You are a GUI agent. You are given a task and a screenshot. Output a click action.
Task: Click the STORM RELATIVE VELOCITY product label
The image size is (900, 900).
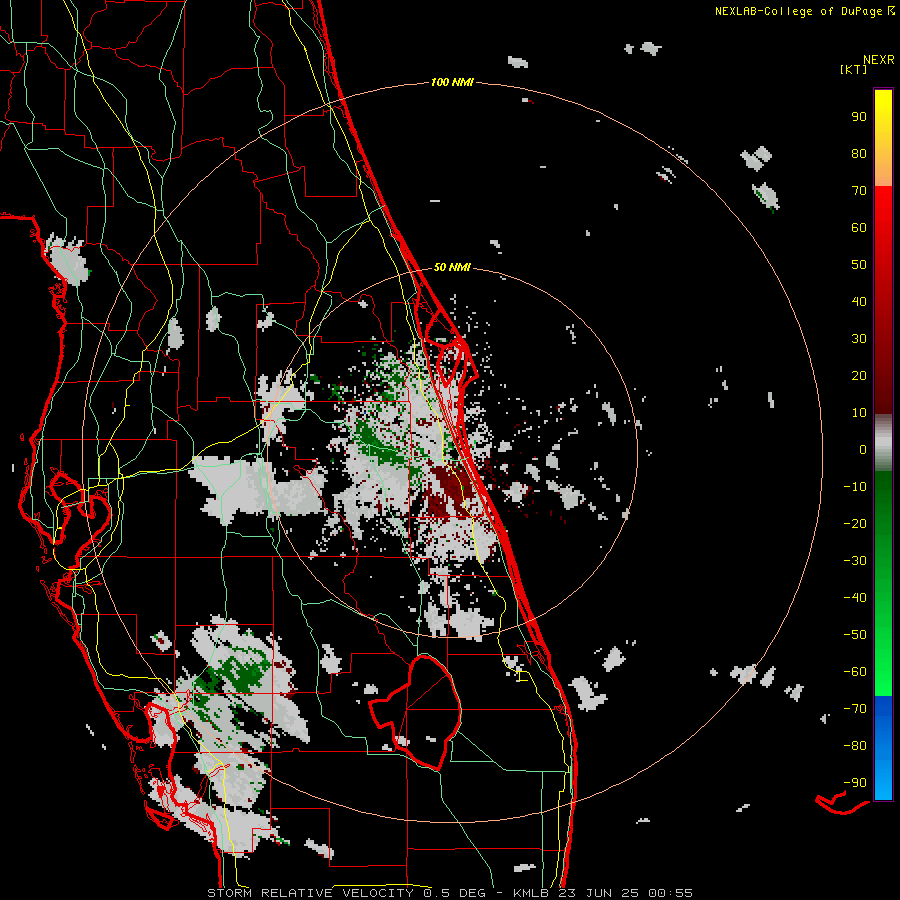point(311,893)
